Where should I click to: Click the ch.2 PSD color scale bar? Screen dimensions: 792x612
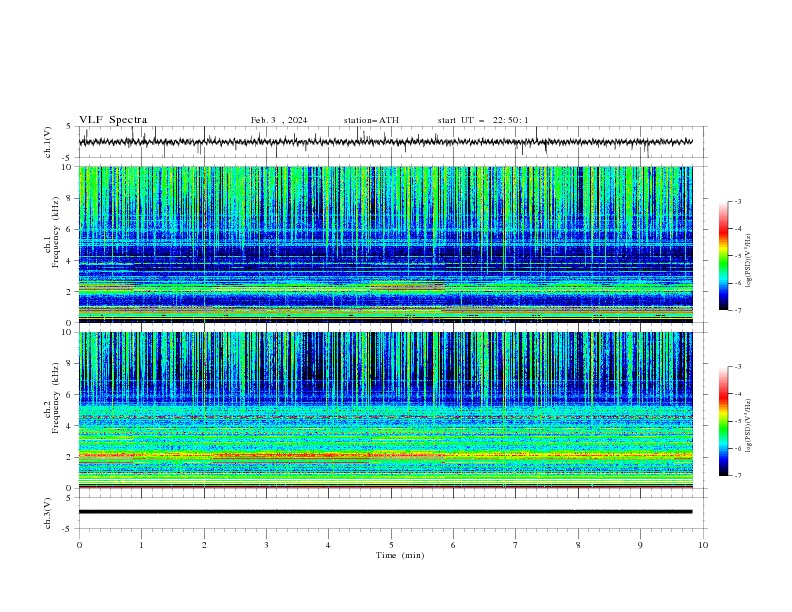pos(723,421)
